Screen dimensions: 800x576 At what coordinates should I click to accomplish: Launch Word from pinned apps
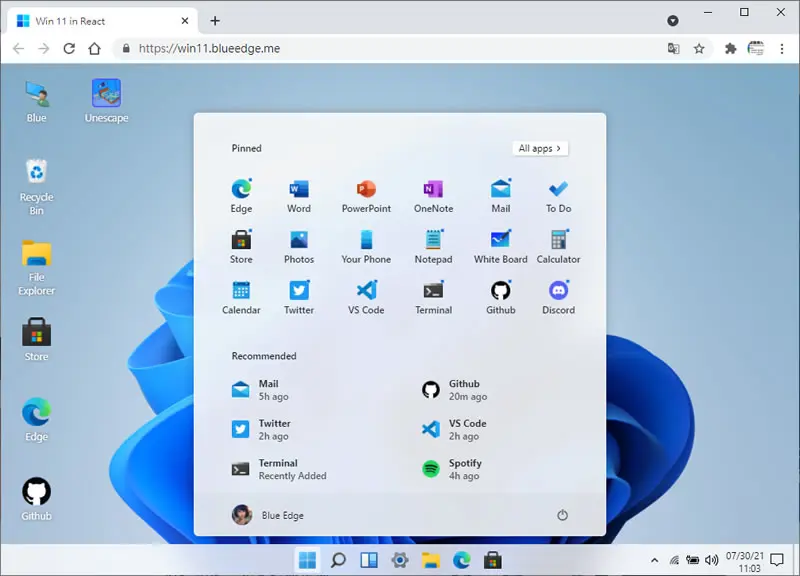pos(299,195)
